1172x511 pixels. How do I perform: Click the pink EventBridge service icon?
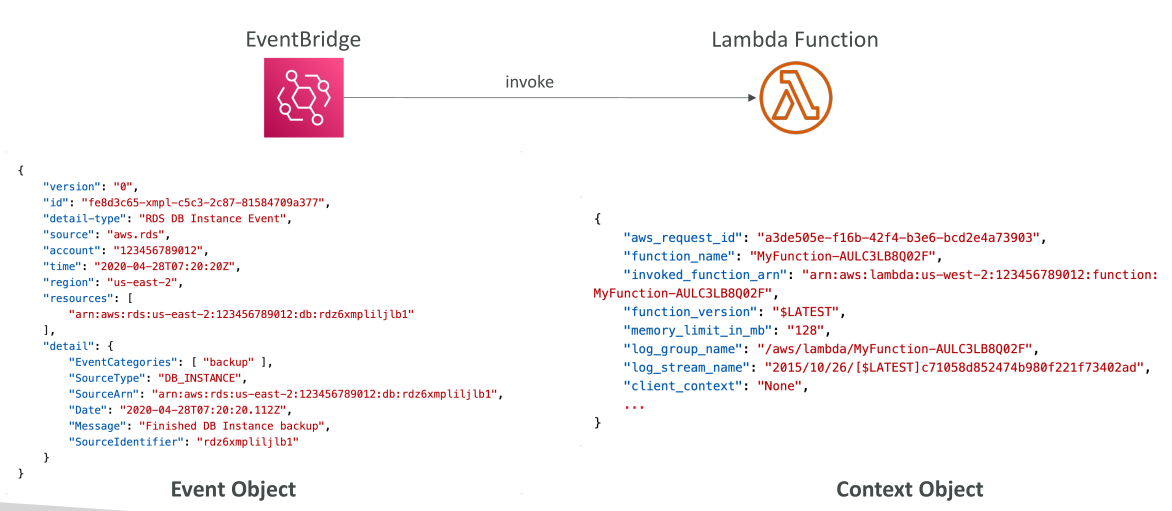coord(303,98)
